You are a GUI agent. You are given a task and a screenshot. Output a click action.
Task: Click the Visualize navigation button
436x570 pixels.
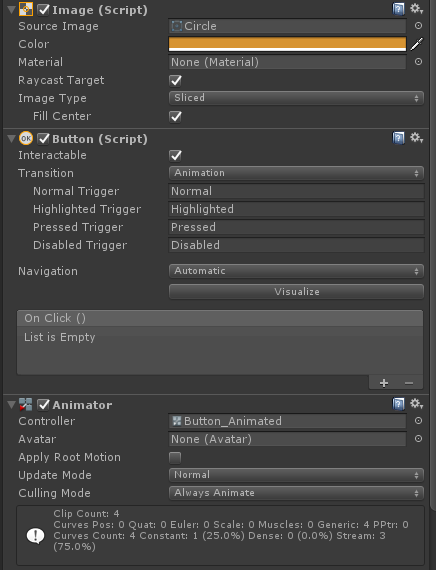[x=296, y=292]
